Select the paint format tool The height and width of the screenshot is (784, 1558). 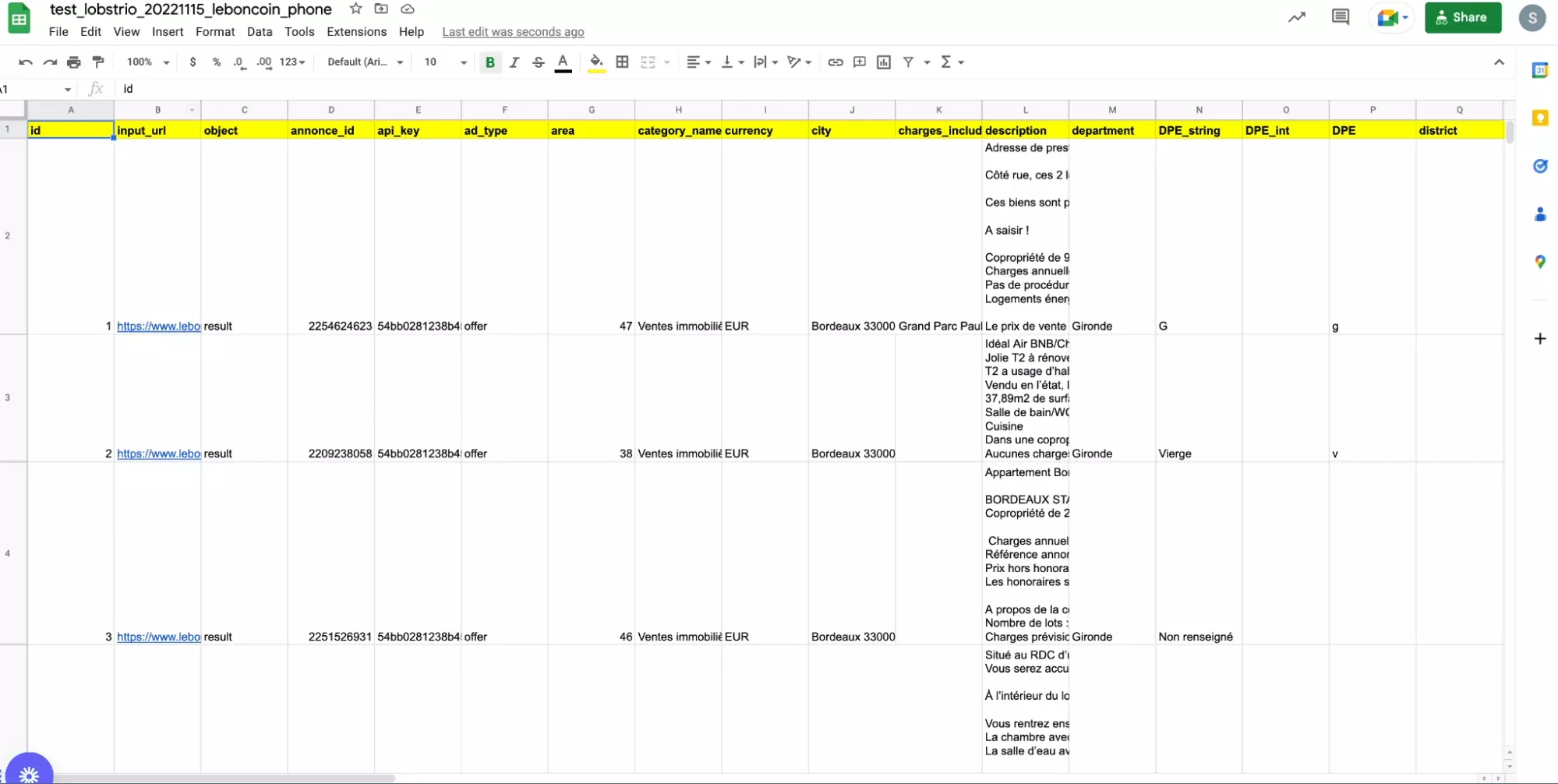pos(98,62)
